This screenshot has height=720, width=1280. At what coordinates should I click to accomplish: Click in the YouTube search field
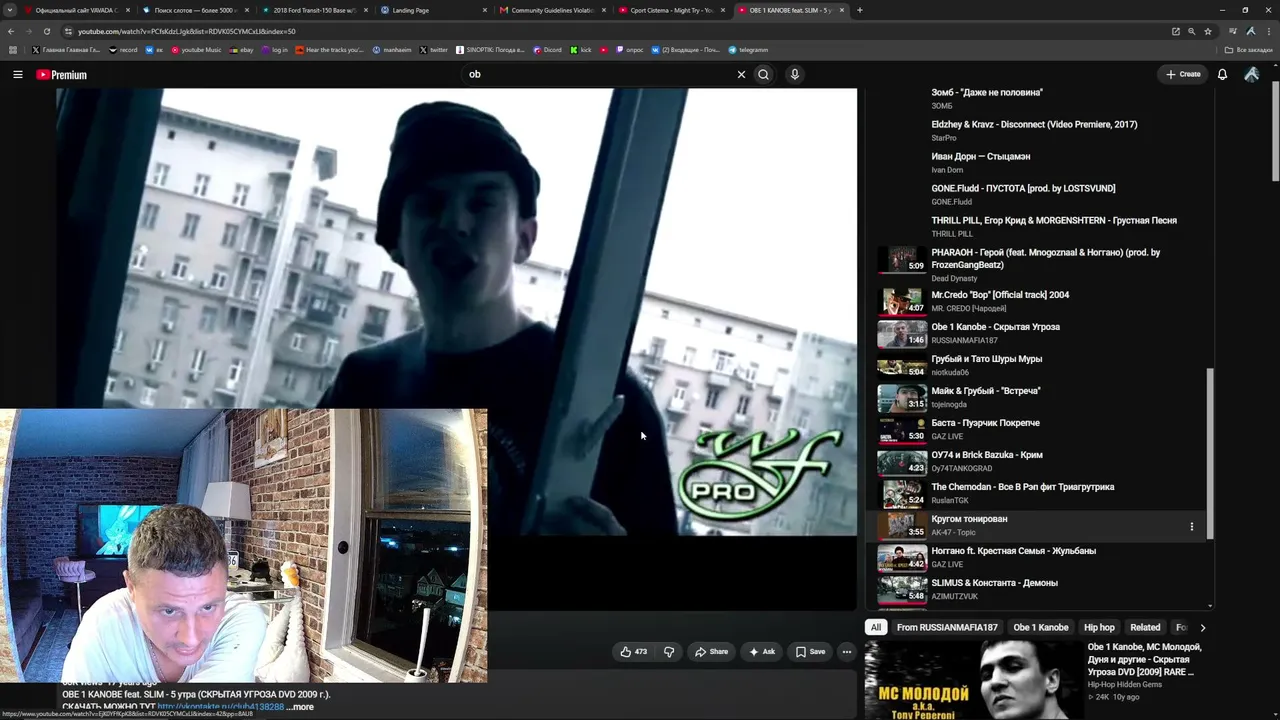click(600, 74)
